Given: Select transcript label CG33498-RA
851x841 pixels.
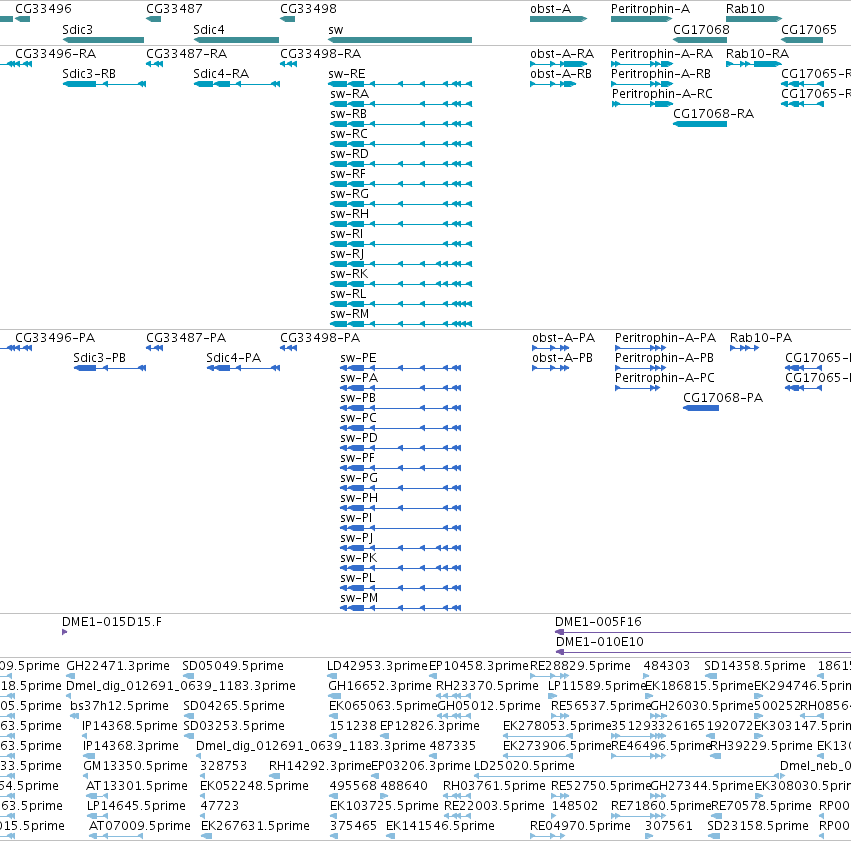Looking at the screenshot, I should [320, 54].
